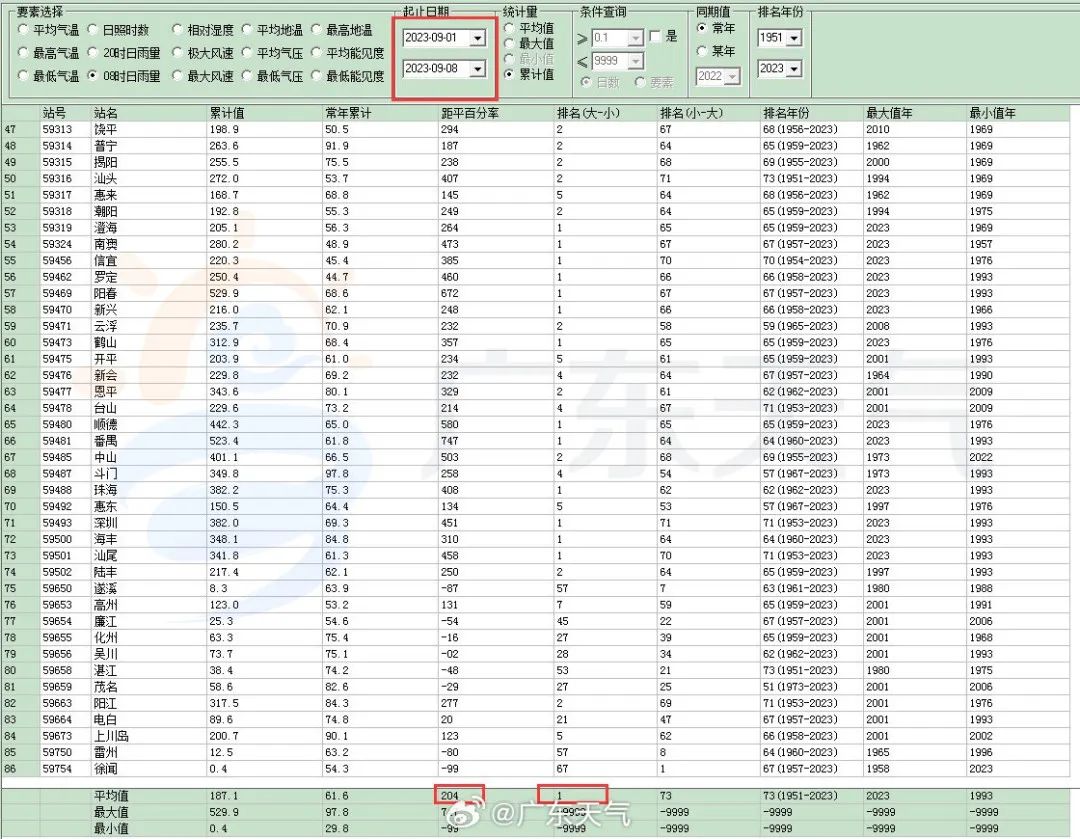Select 平均值 radio under 统计量
Viewport: 1080px width, 839px height.
point(509,28)
